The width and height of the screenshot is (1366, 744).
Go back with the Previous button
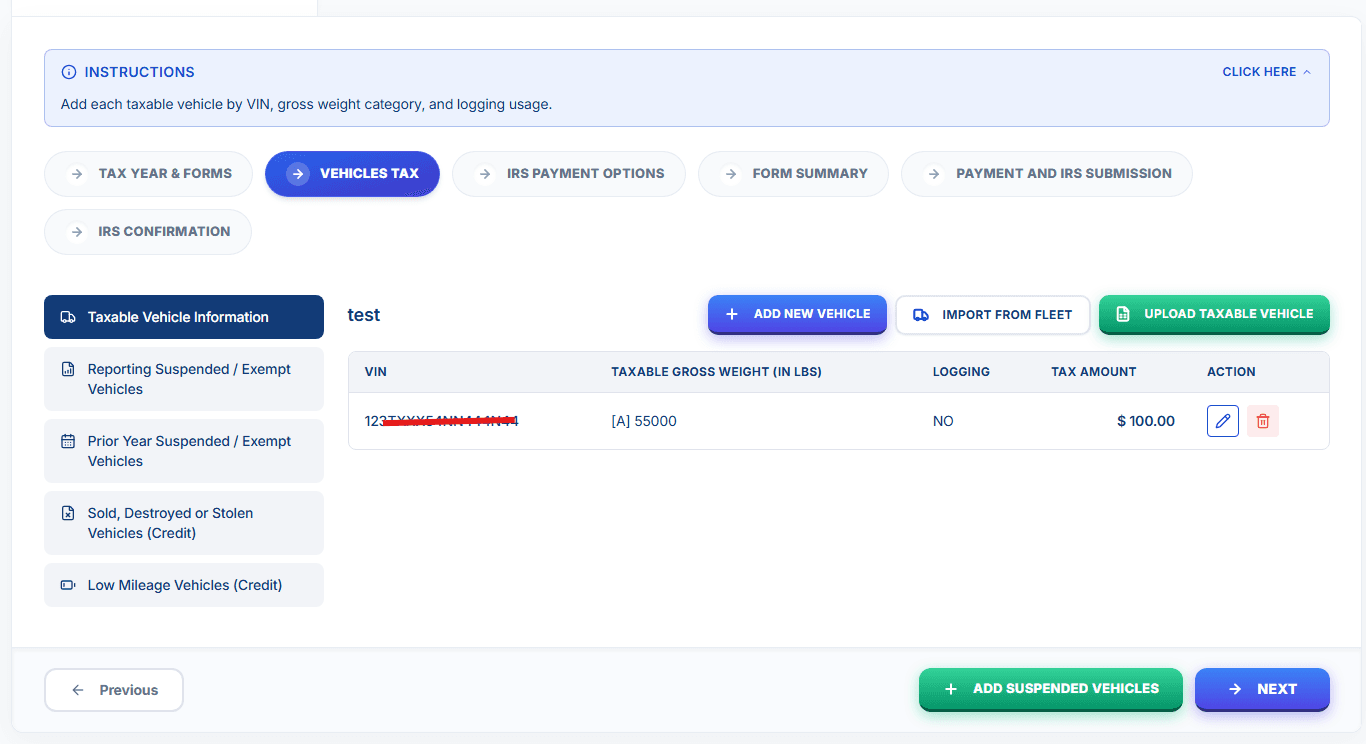(114, 690)
